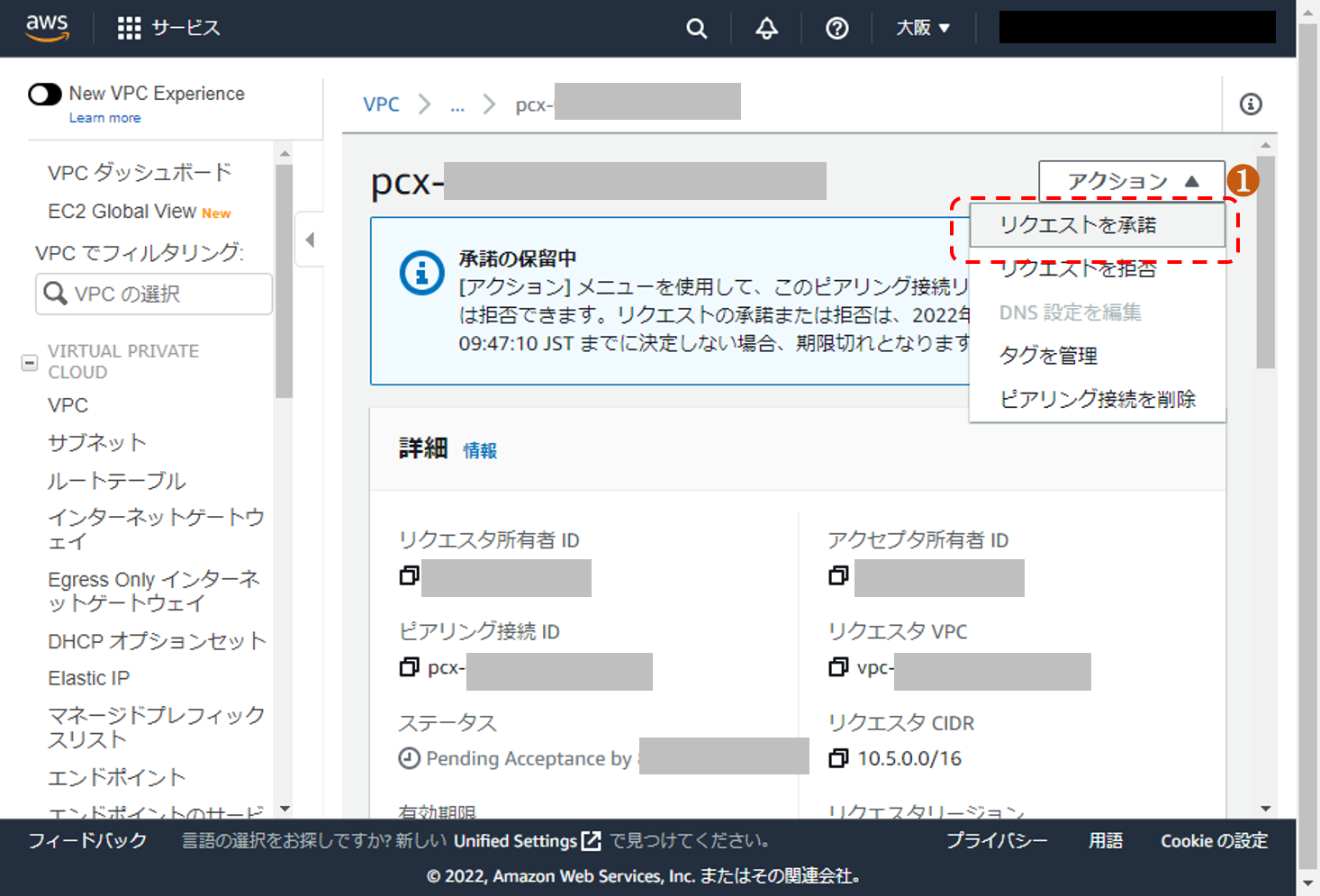Copy the peering connection ID pcx- value
This screenshot has width=1320, height=896.
click(x=409, y=667)
